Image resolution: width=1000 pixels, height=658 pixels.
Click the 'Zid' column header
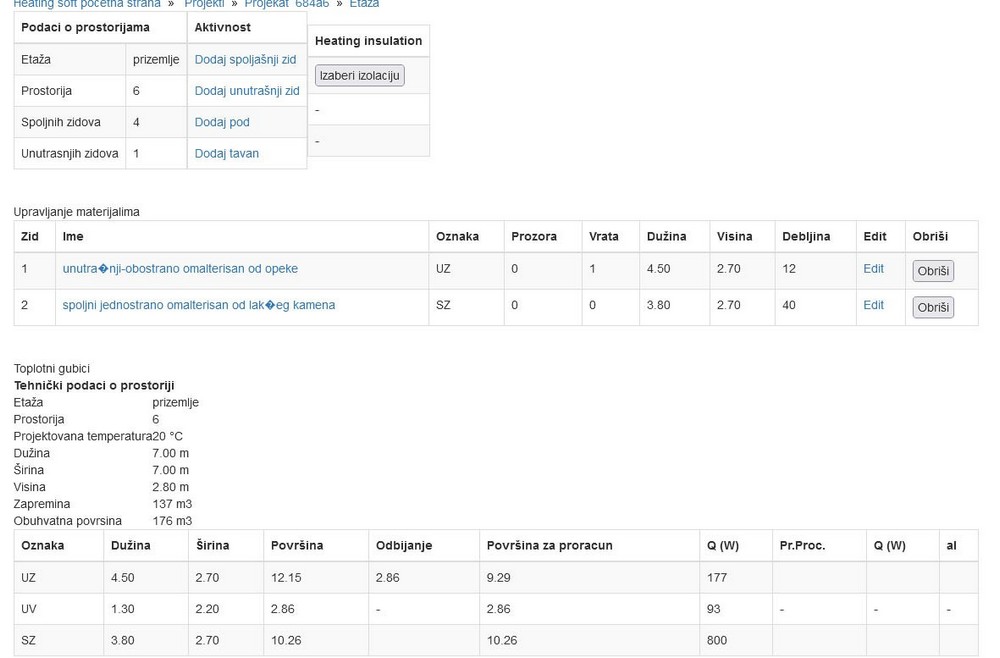tap(30, 237)
